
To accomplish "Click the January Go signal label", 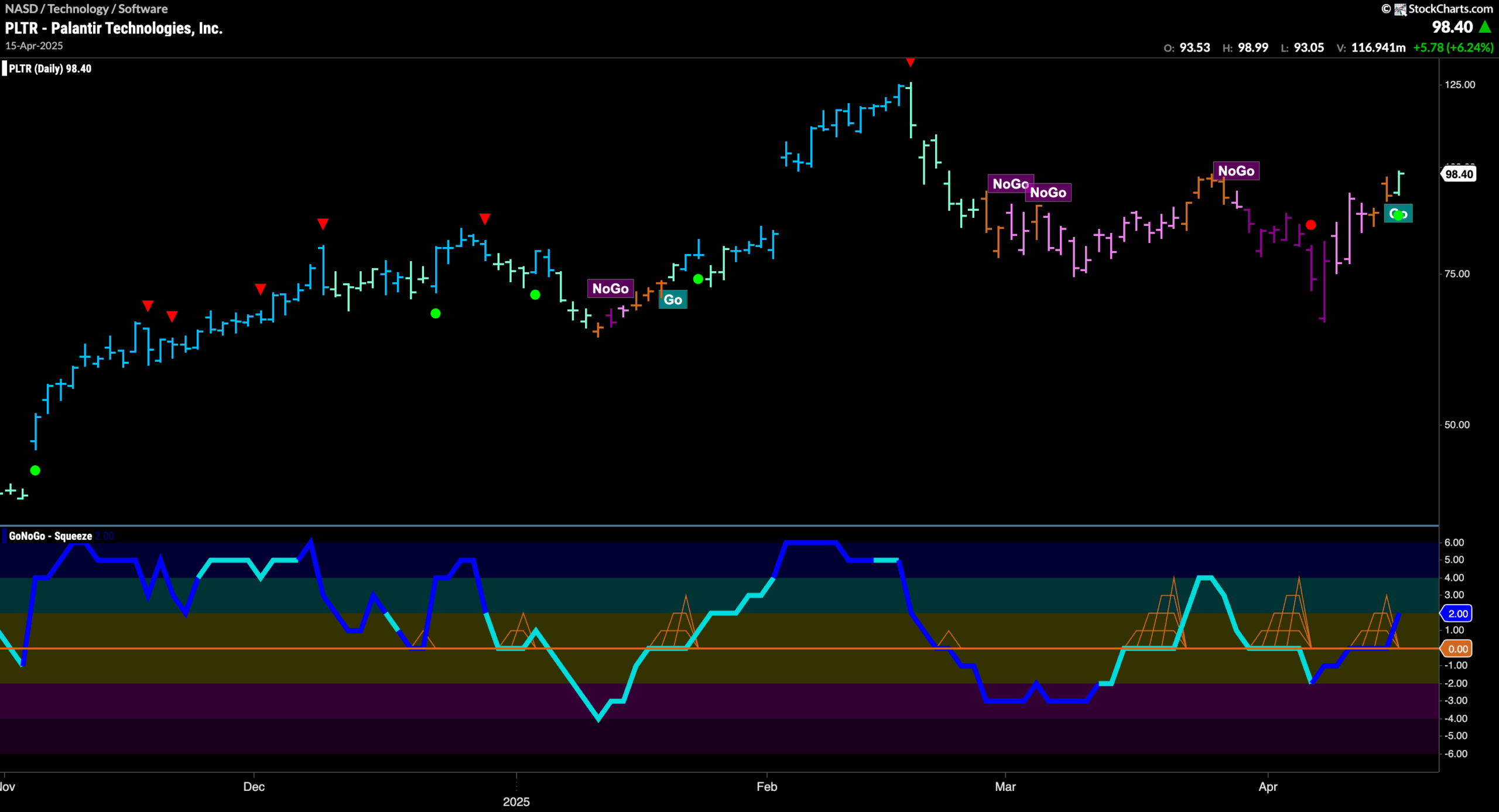I will 673,300.
